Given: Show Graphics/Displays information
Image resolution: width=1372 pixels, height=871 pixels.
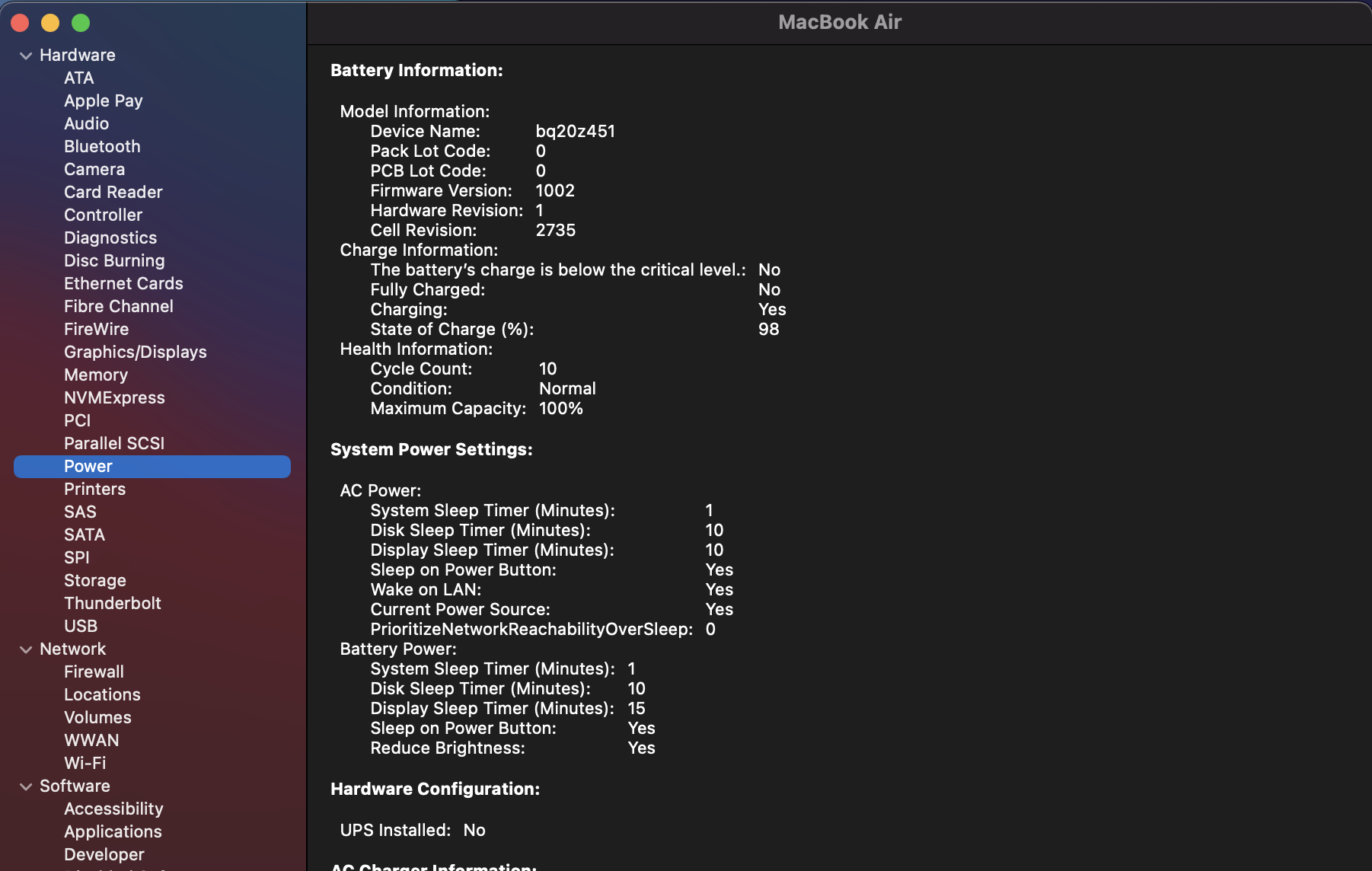Looking at the screenshot, I should pos(136,353).
